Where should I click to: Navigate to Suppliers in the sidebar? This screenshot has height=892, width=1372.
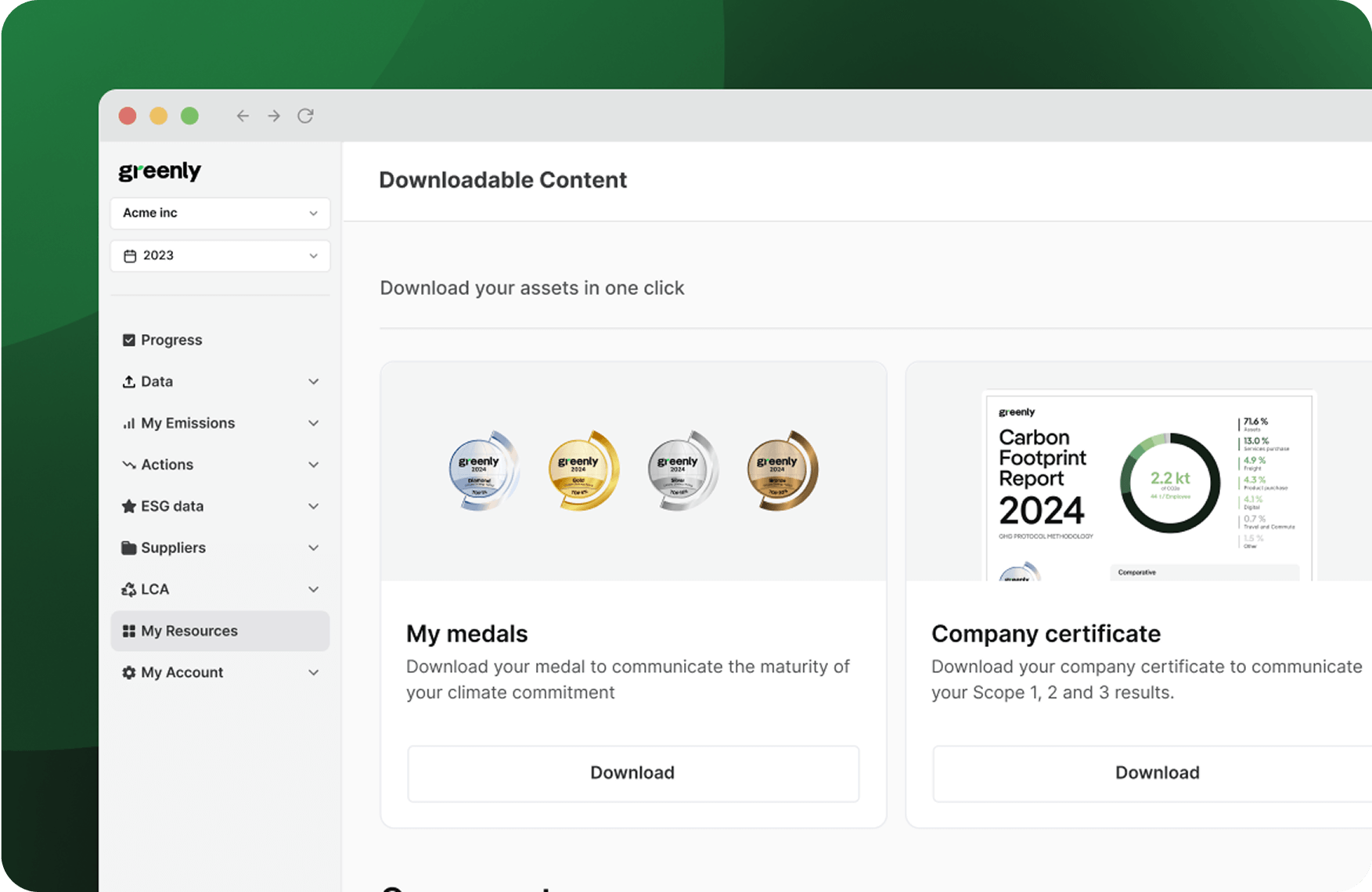(x=220, y=548)
